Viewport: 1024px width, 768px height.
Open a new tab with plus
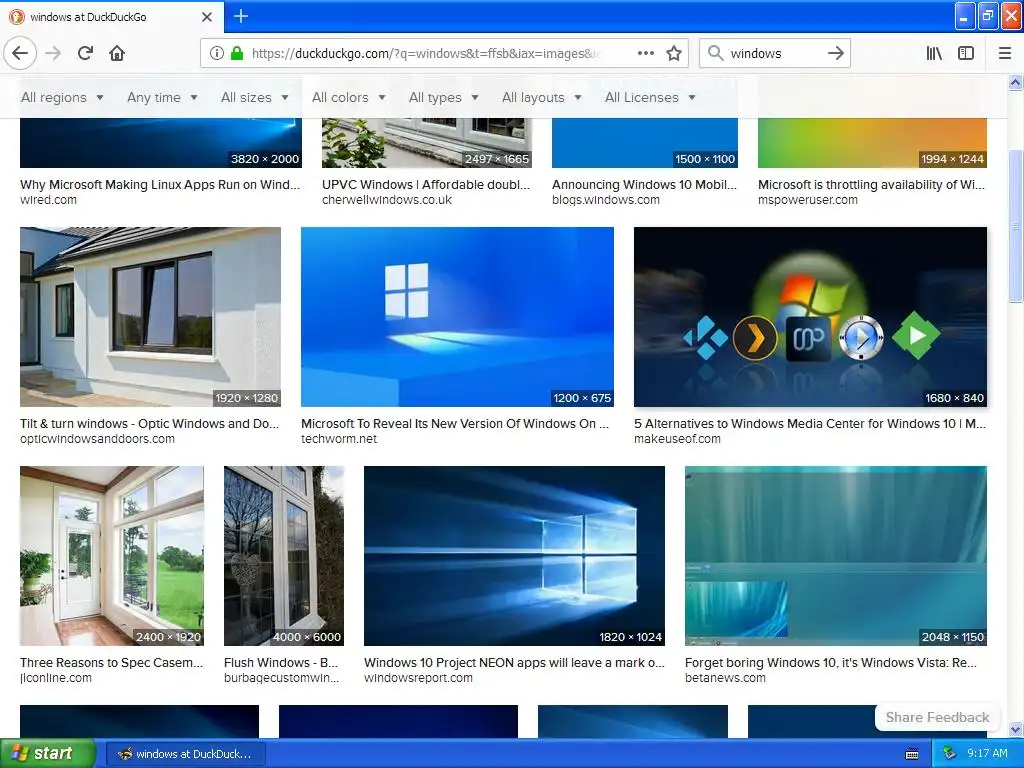tap(241, 16)
